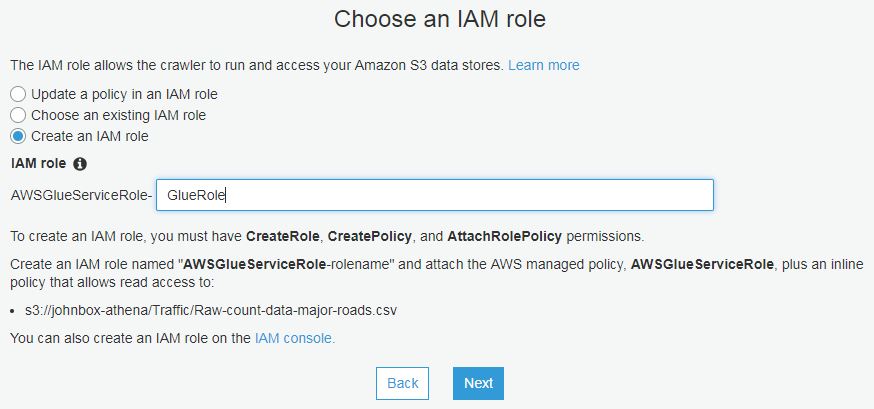Click the info icon beside IAM role
Screen dimensions: 874x409
point(80,163)
